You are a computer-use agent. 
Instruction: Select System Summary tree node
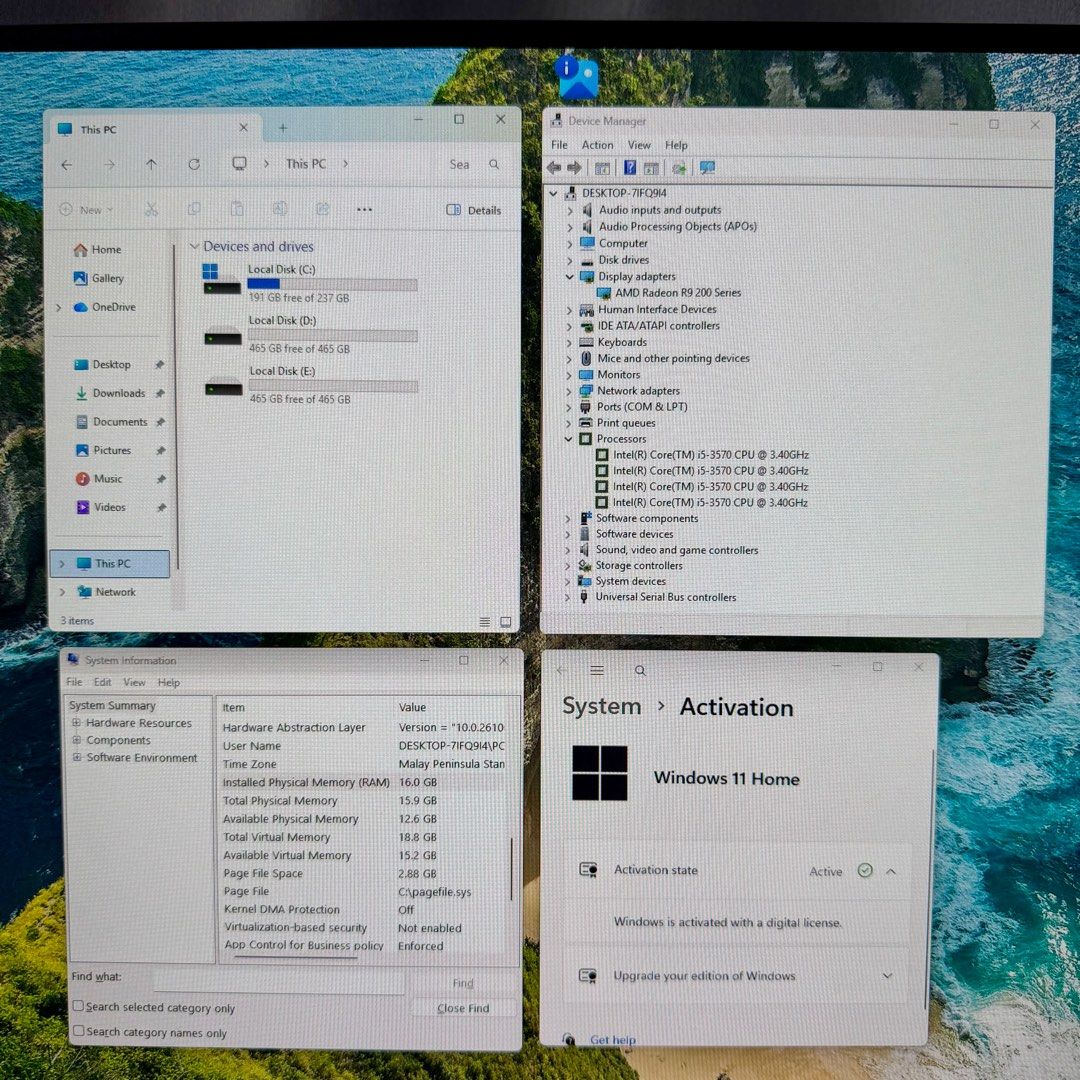112,705
